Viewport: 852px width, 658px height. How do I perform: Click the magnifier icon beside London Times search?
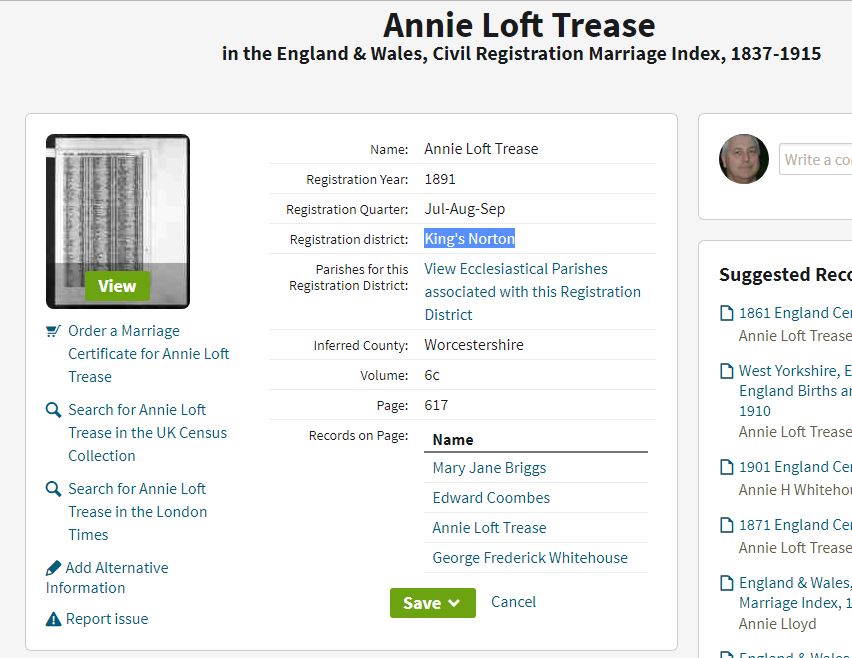[53, 489]
